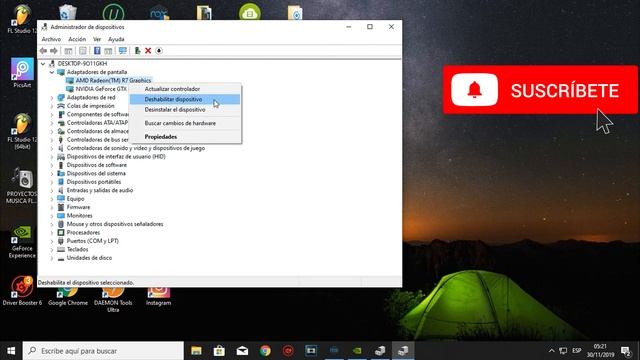Select Dispositivos del sistema row
Screen dimensions: 640x360
pos(96,173)
